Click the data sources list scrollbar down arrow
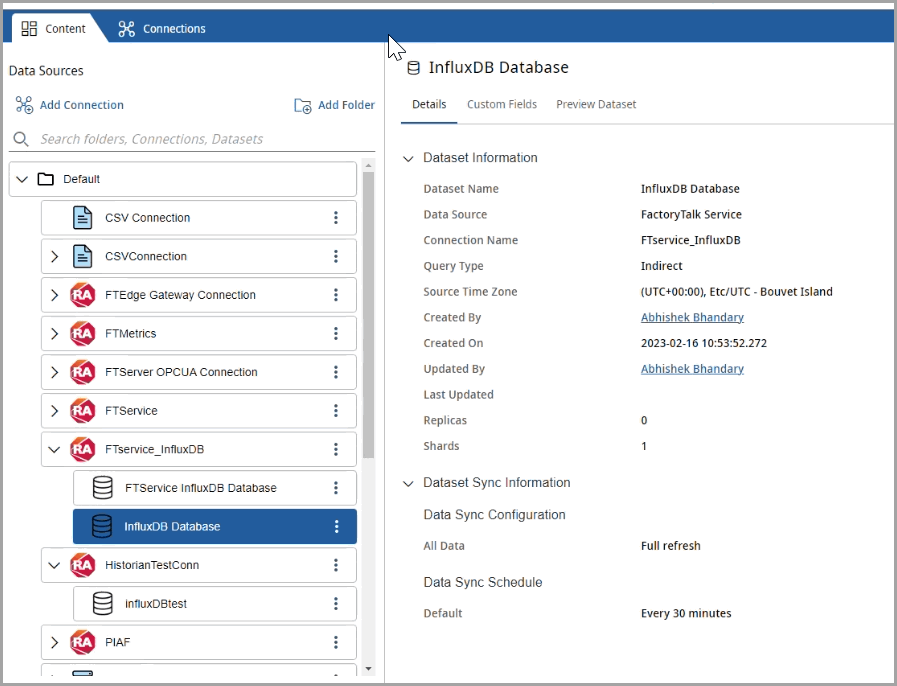 point(368,668)
